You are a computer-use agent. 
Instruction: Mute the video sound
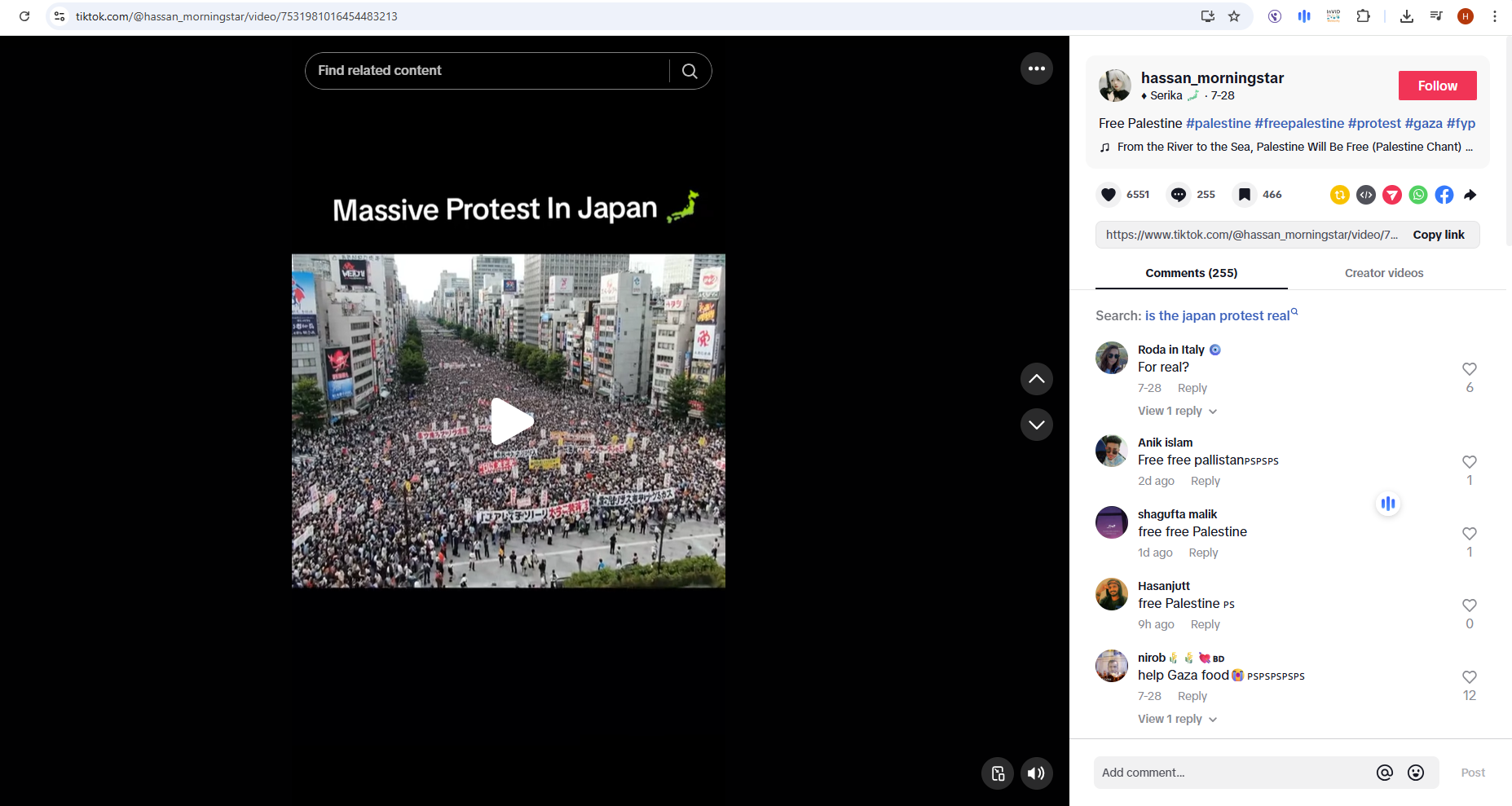[1036, 773]
